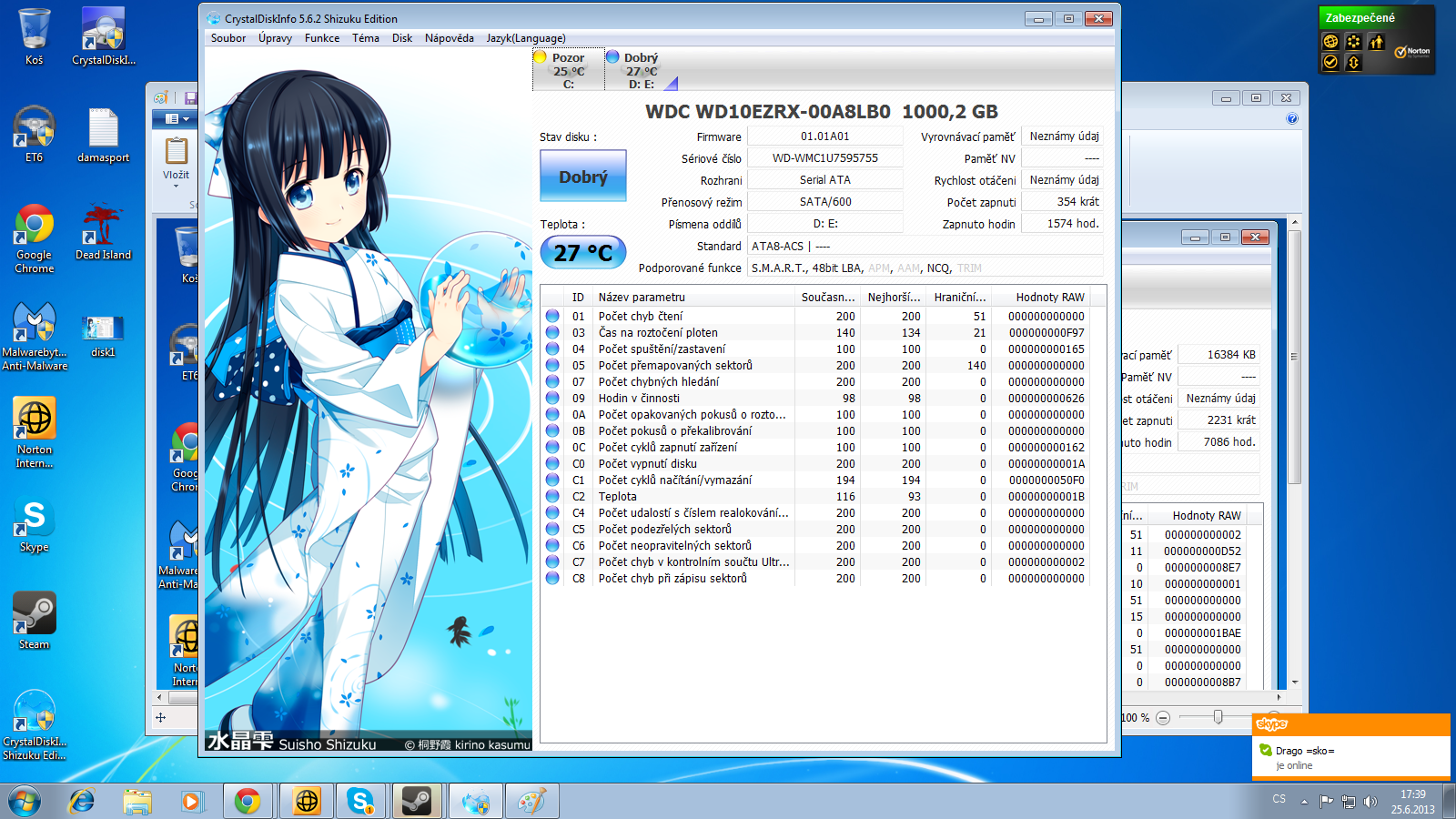This screenshot has width=1456, height=819.
Task: Click status icon for Teplota row
Action: (552, 496)
